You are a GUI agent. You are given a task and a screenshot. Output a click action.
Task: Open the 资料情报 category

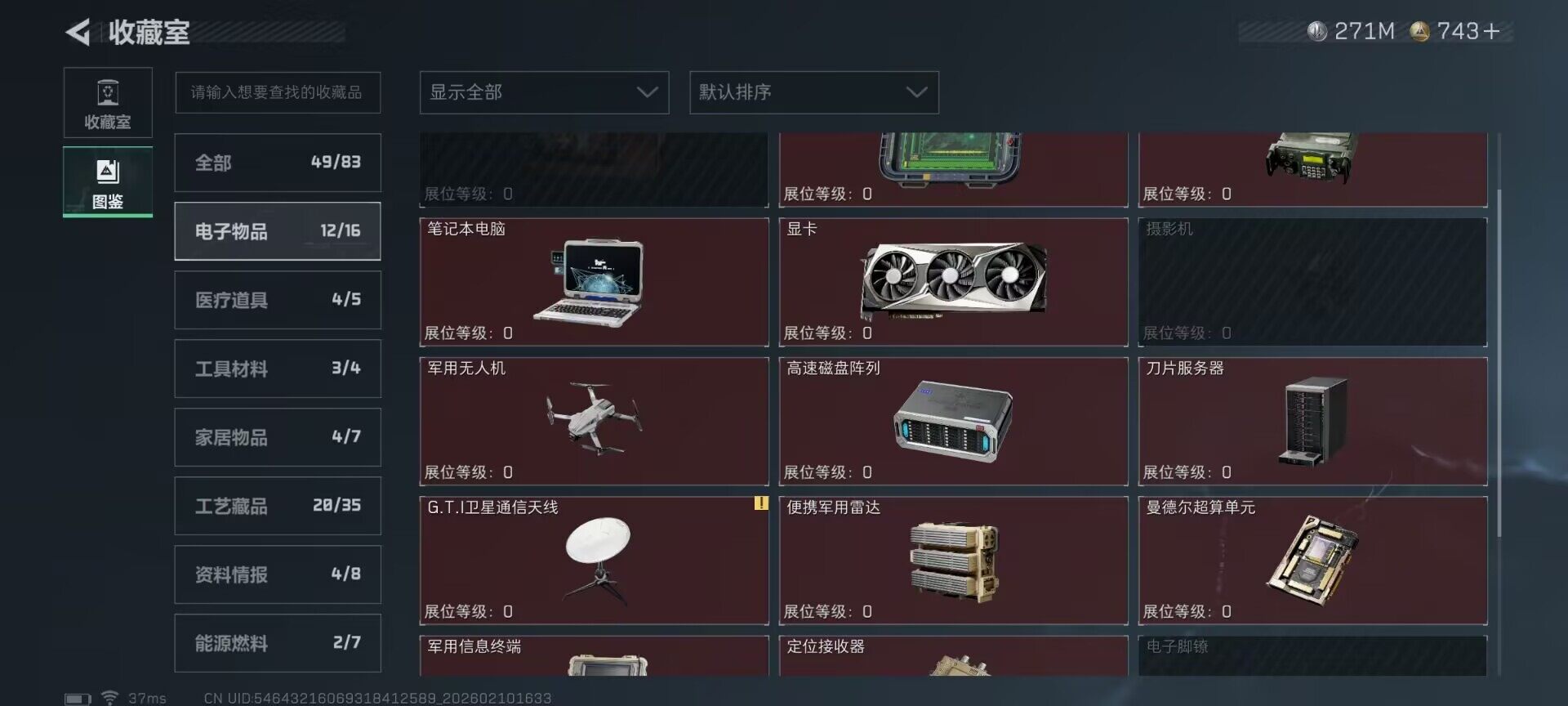[278, 574]
